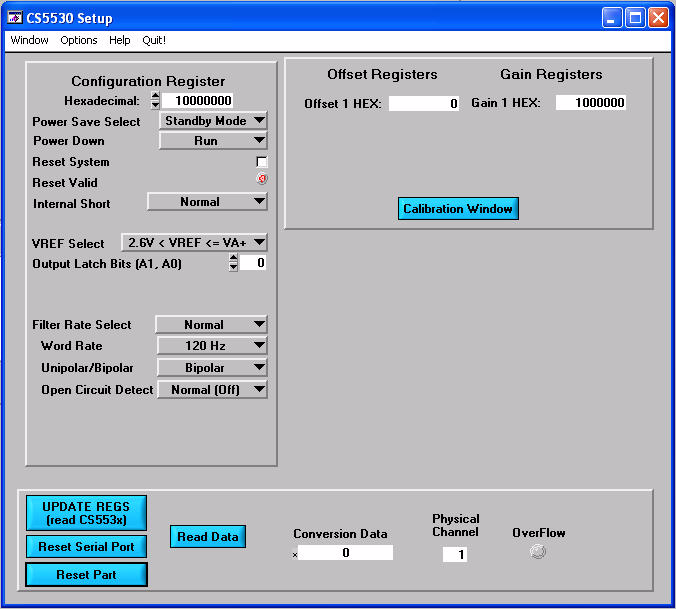
Task: Expand the Open Circuit Detect dropdown
Action: click(212, 390)
